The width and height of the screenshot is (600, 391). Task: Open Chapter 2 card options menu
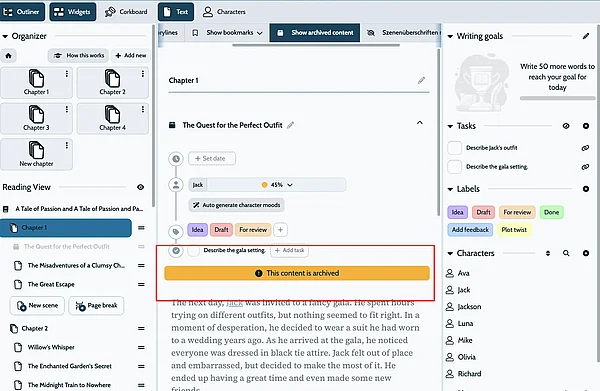143,74
